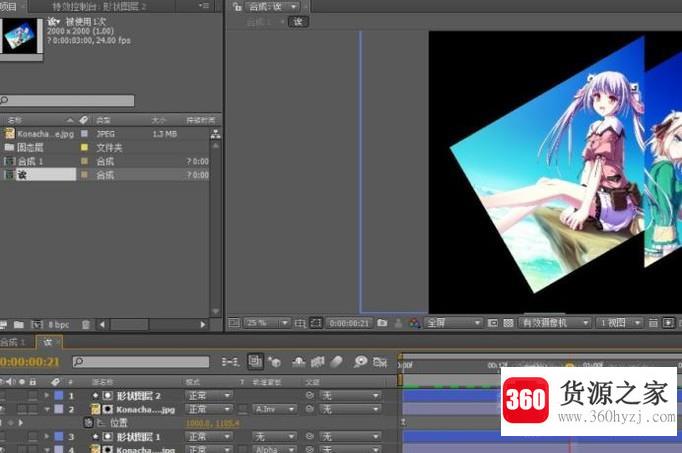Click the star icon of 形状图层 2
This screenshot has height=453, width=682.
[95, 396]
